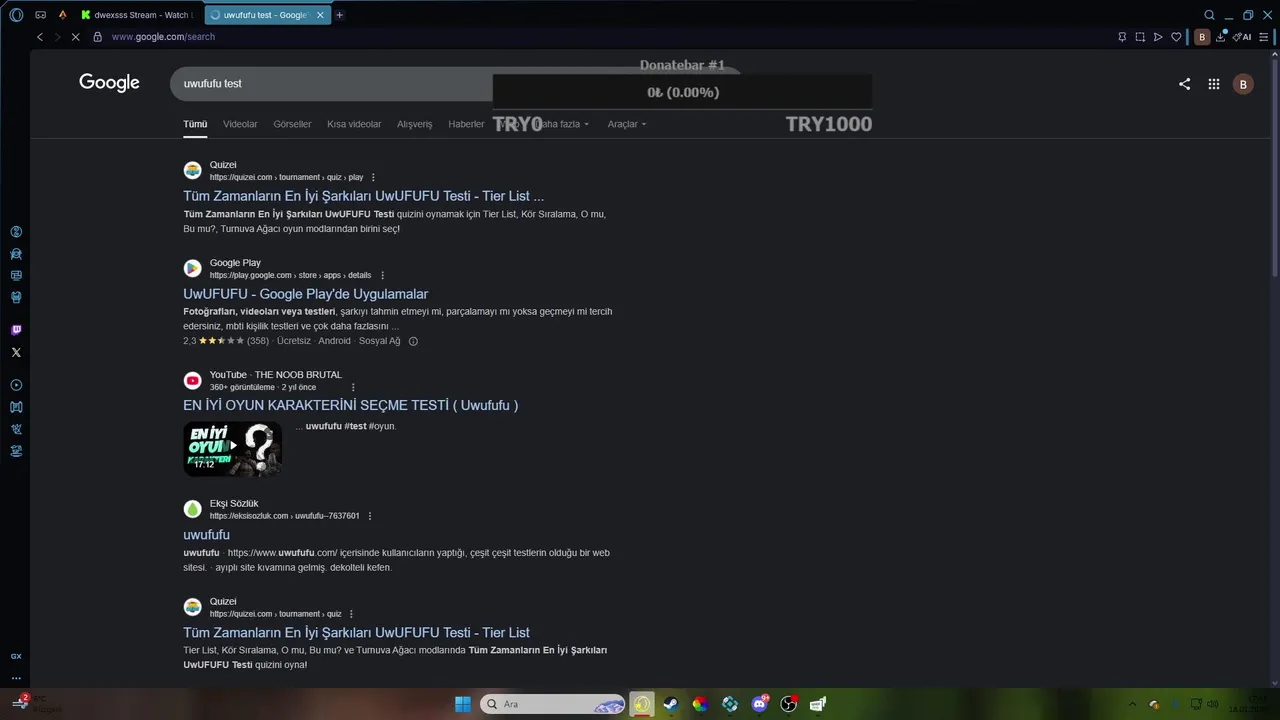Image resolution: width=1280 pixels, height=720 pixels.
Task: Switch to the Videolar tab
Action: coord(240,124)
